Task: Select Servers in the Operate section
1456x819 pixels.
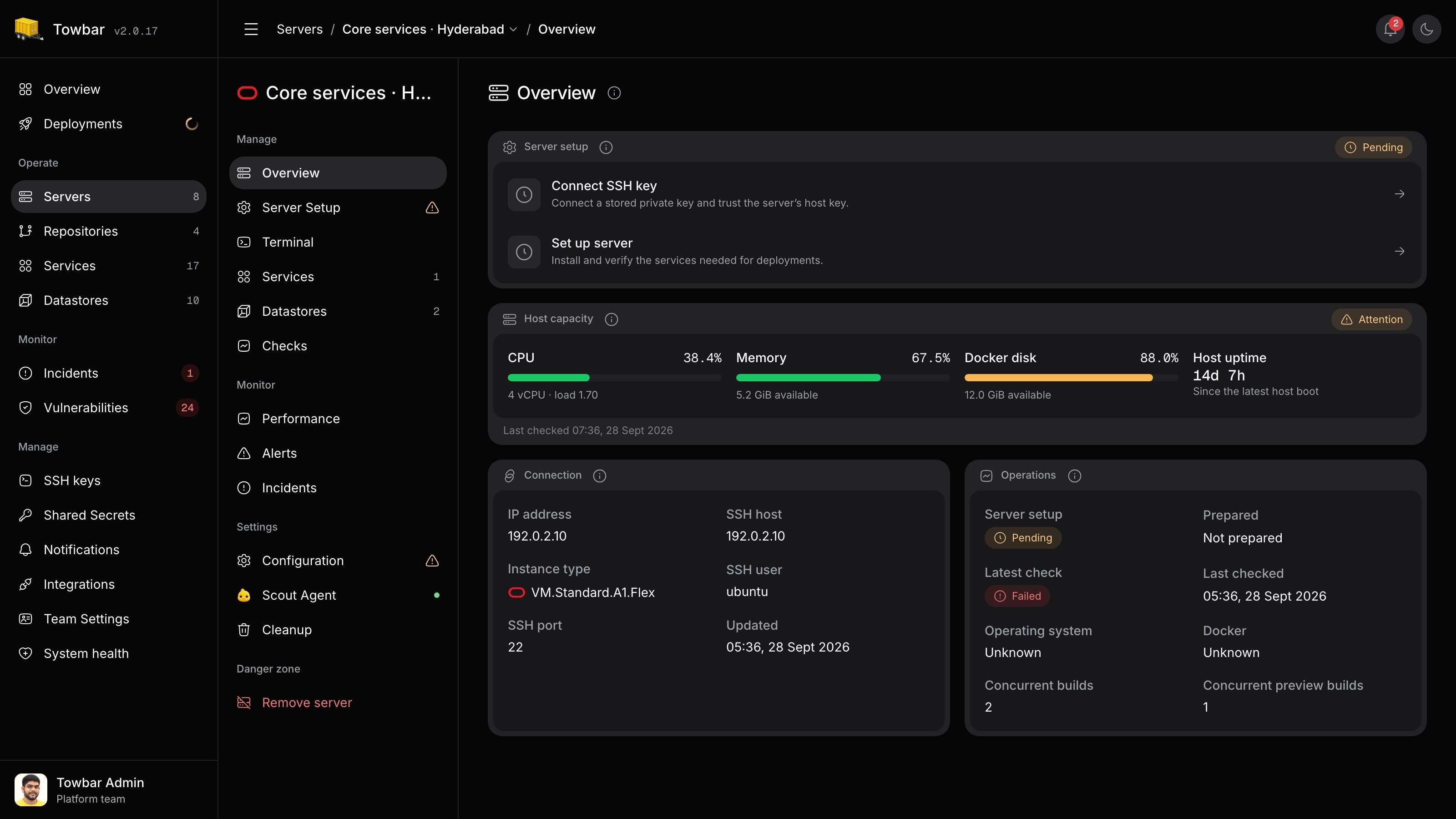Action: pyautogui.click(x=109, y=197)
